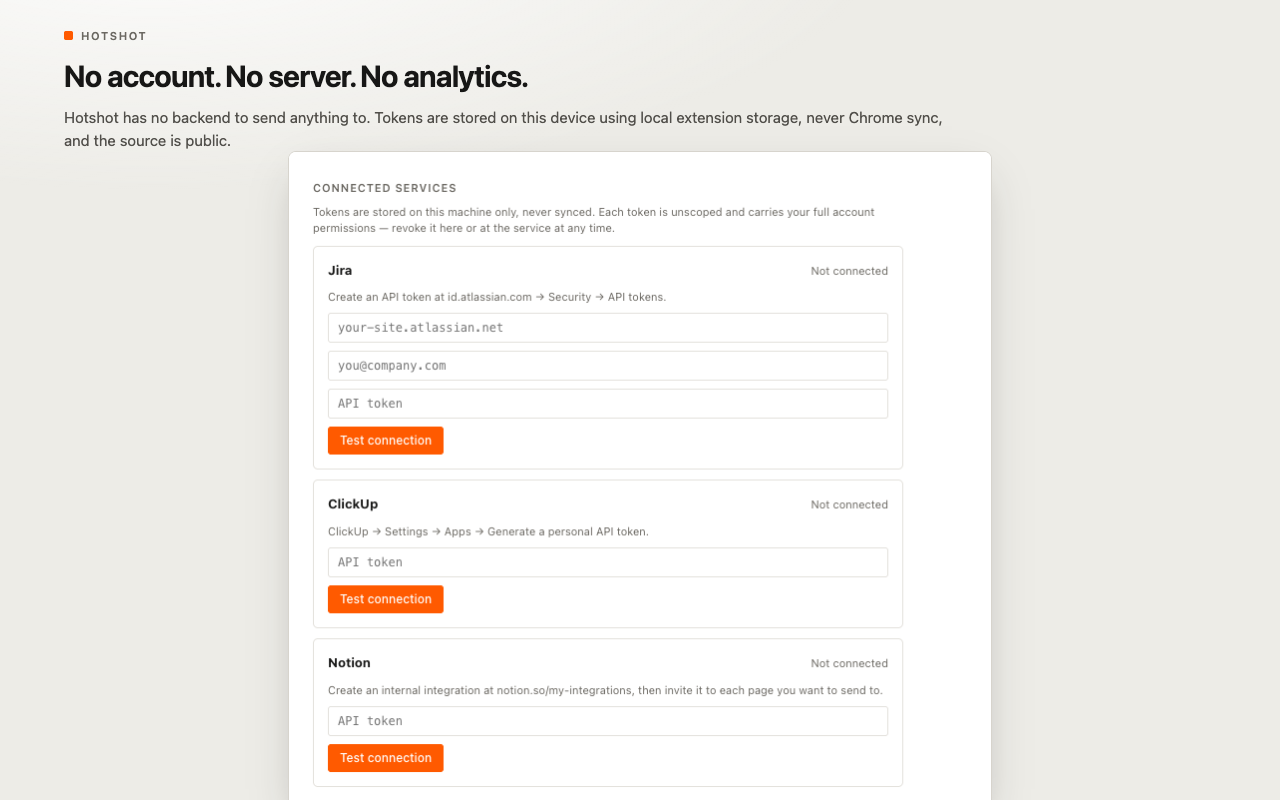Click the "CONNECTED SERVICES" section label
Viewport: 1280px width, 800px height.
coord(385,188)
